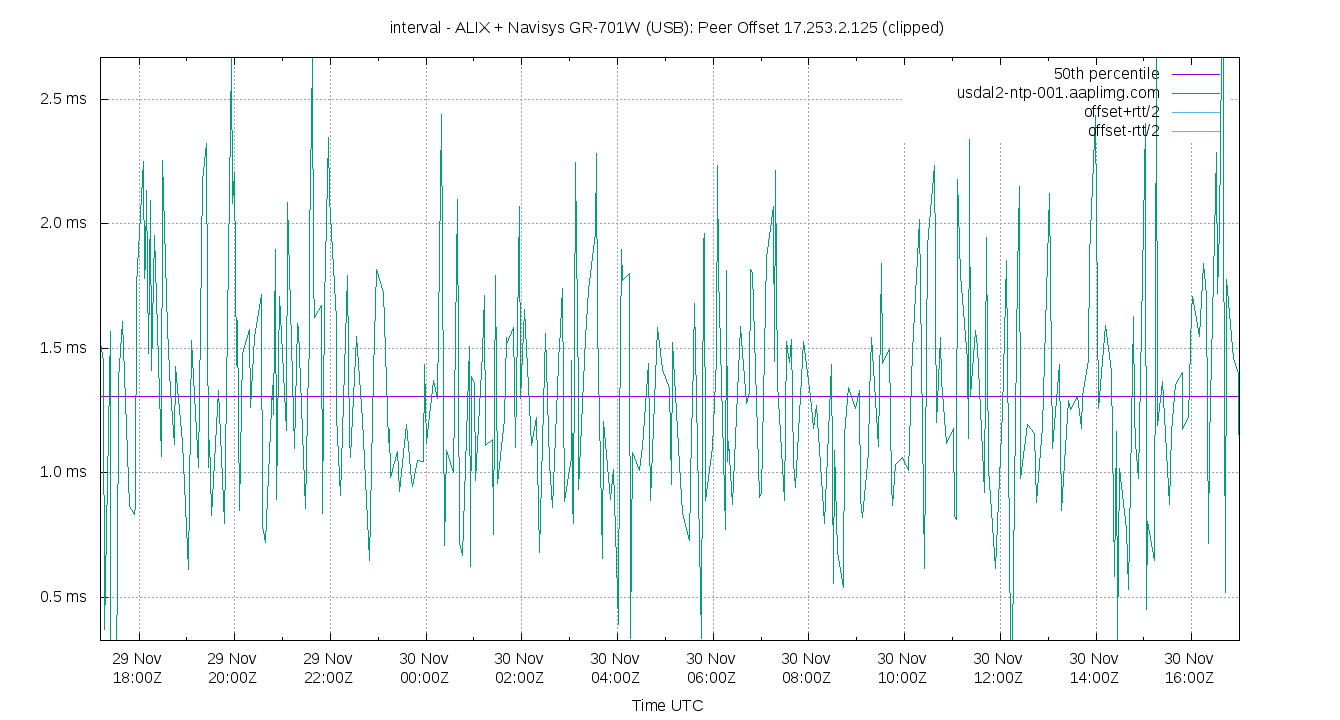Click the teal offset+rtt/2 legend line sample
Viewport: 1340px width, 720px height.
point(1196,112)
